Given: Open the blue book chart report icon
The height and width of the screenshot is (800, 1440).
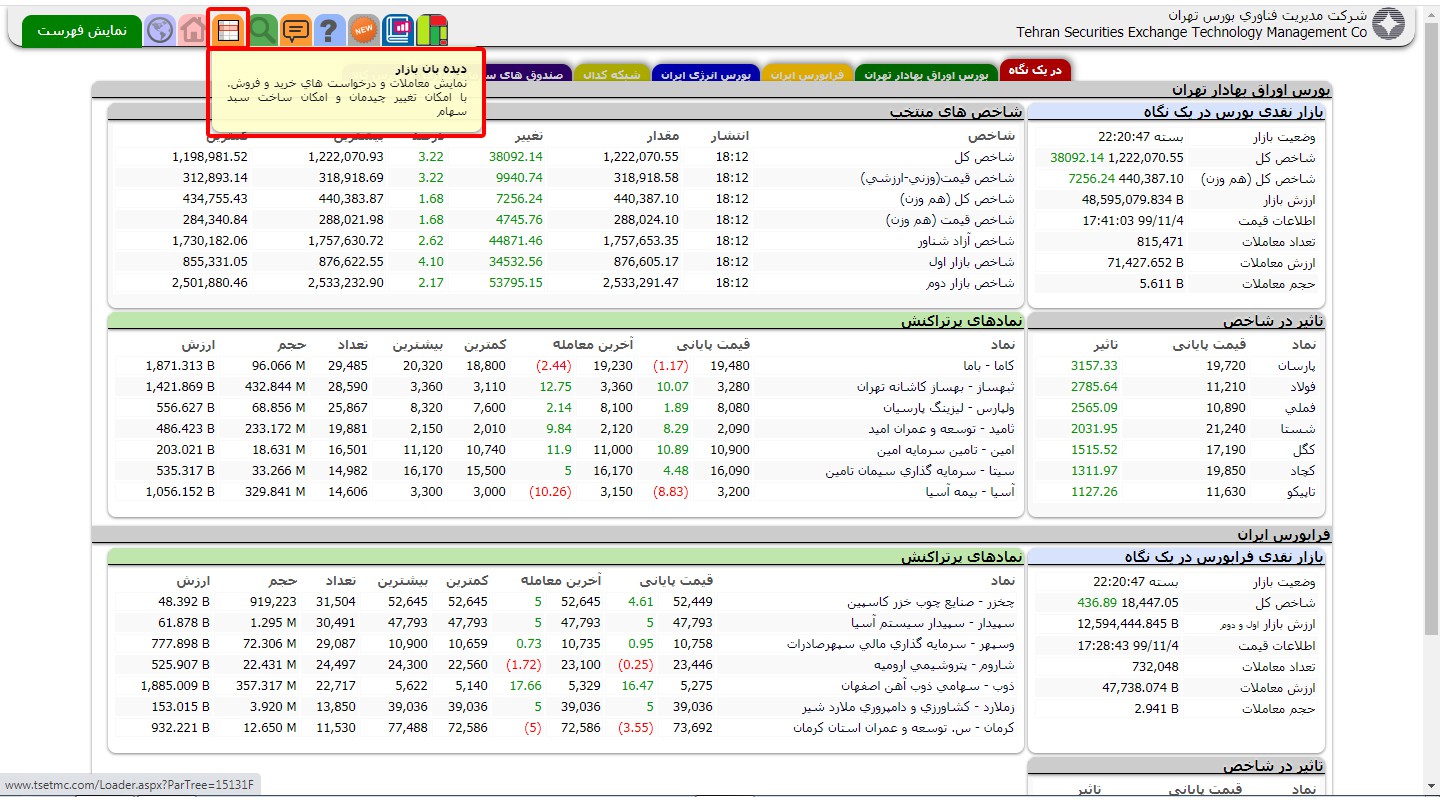Looking at the screenshot, I should (x=398, y=30).
